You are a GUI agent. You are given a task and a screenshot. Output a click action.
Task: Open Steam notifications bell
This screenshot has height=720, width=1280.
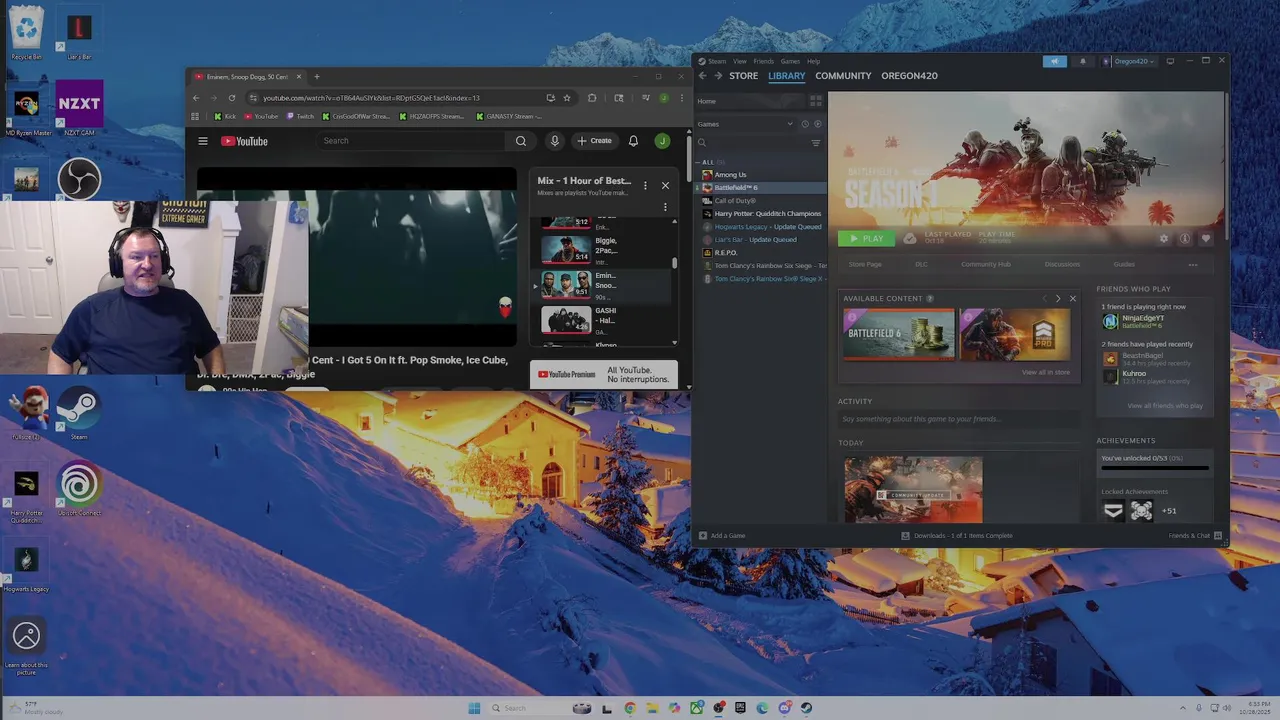tap(1082, 61)
